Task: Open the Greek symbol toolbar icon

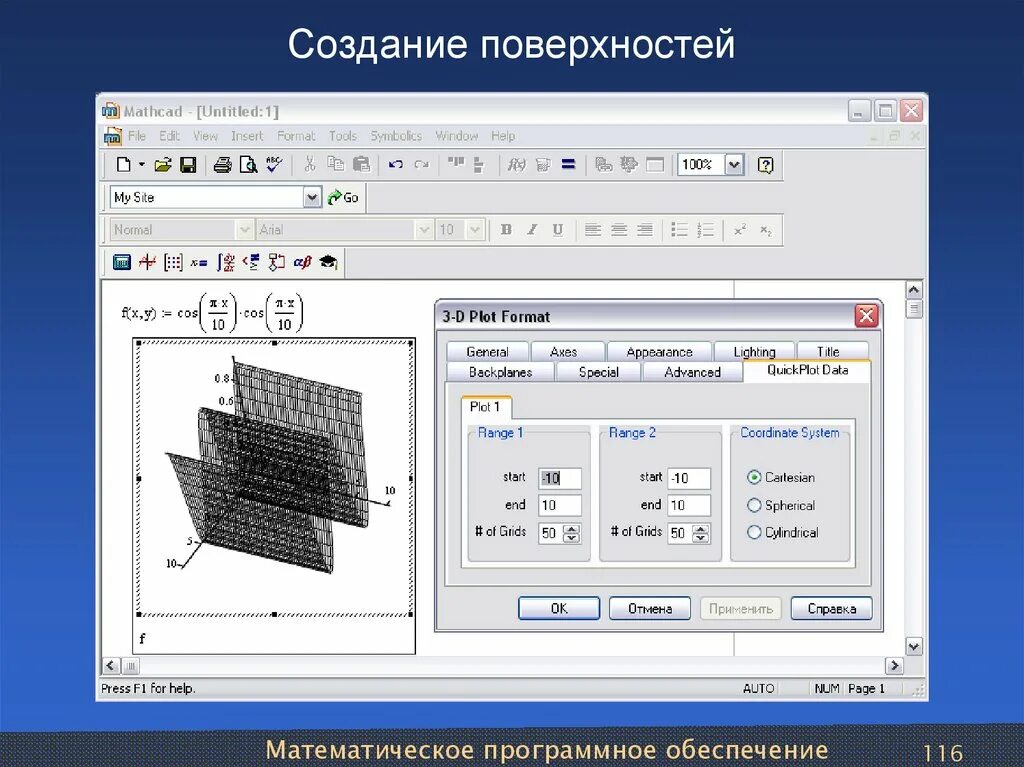Action: [302, 263]
